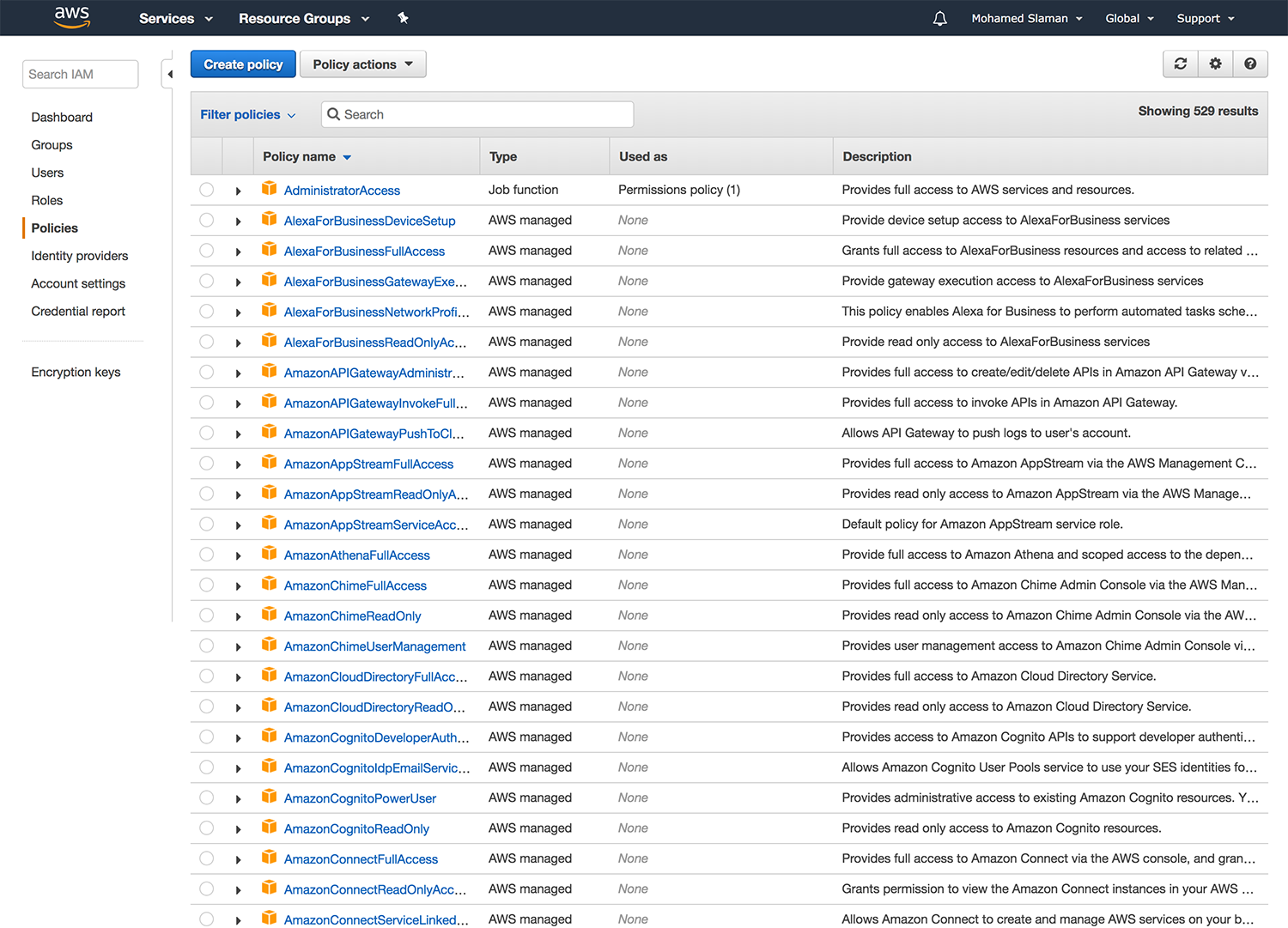This screenshot has height=928, width=1288.
Task: Click the AmazonCognitoPowerUser policy cube icon
Action: (x=270, y=797)
